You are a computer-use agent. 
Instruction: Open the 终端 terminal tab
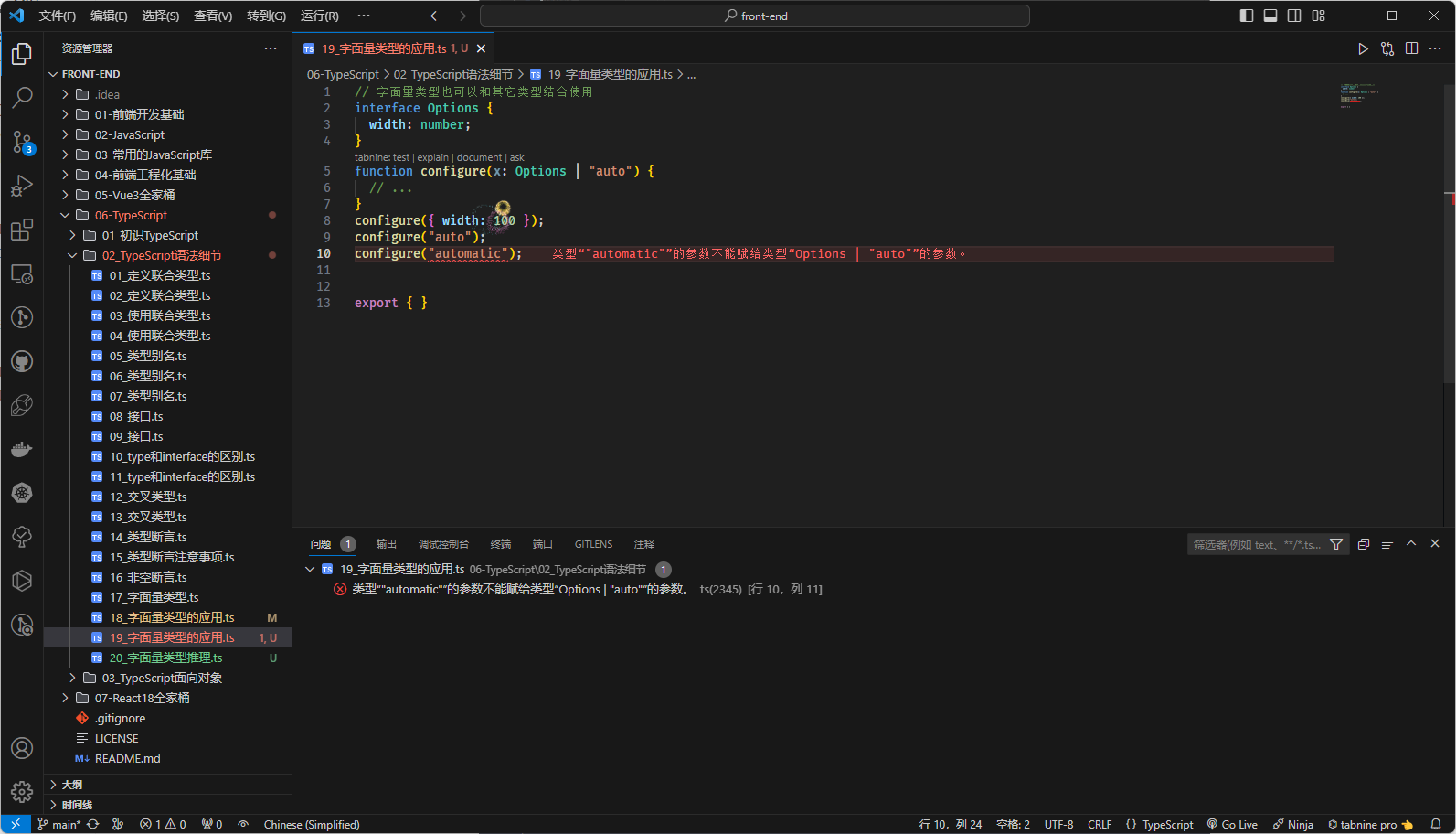pos(501,544)
